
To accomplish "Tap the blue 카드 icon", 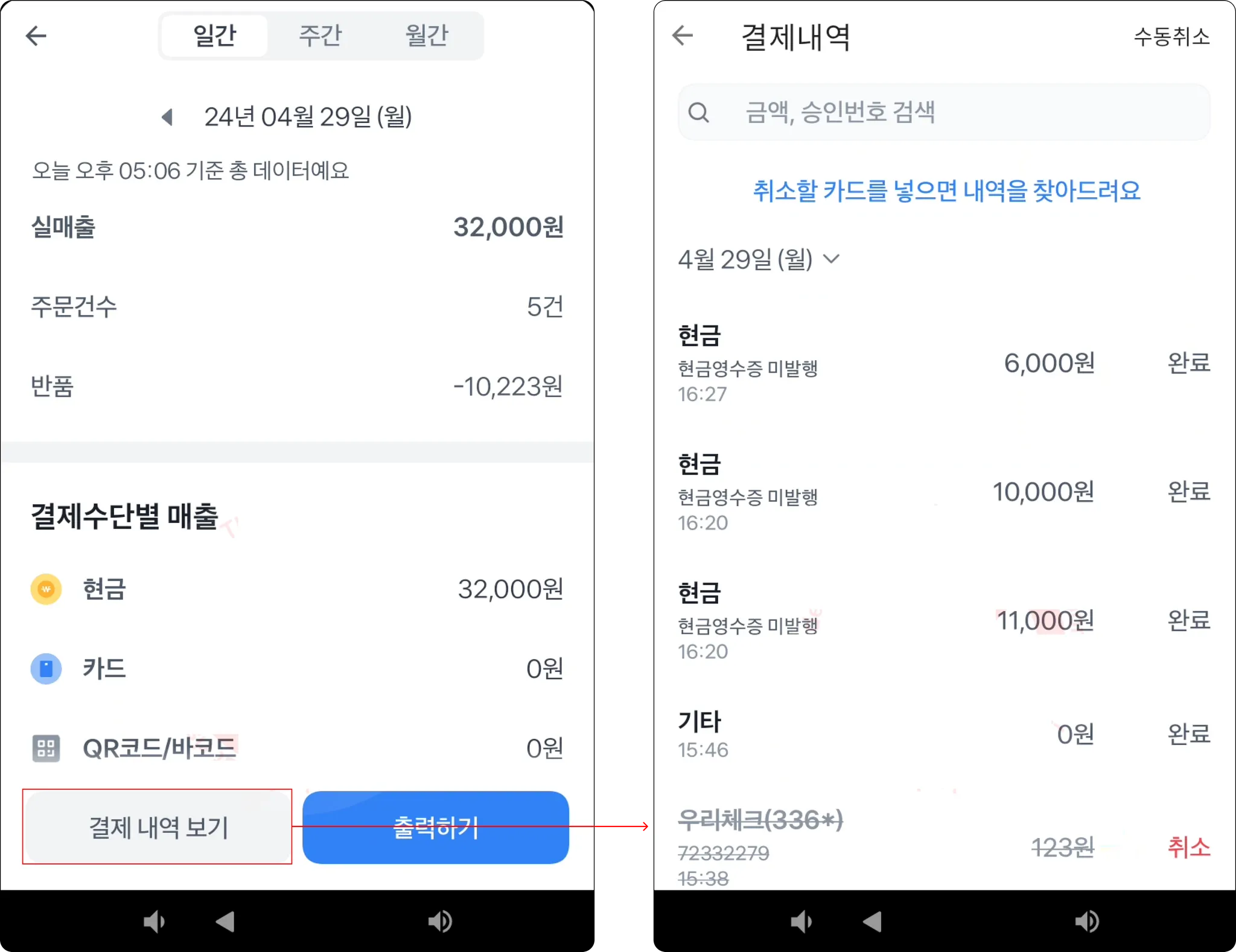I will click(46, 668).
